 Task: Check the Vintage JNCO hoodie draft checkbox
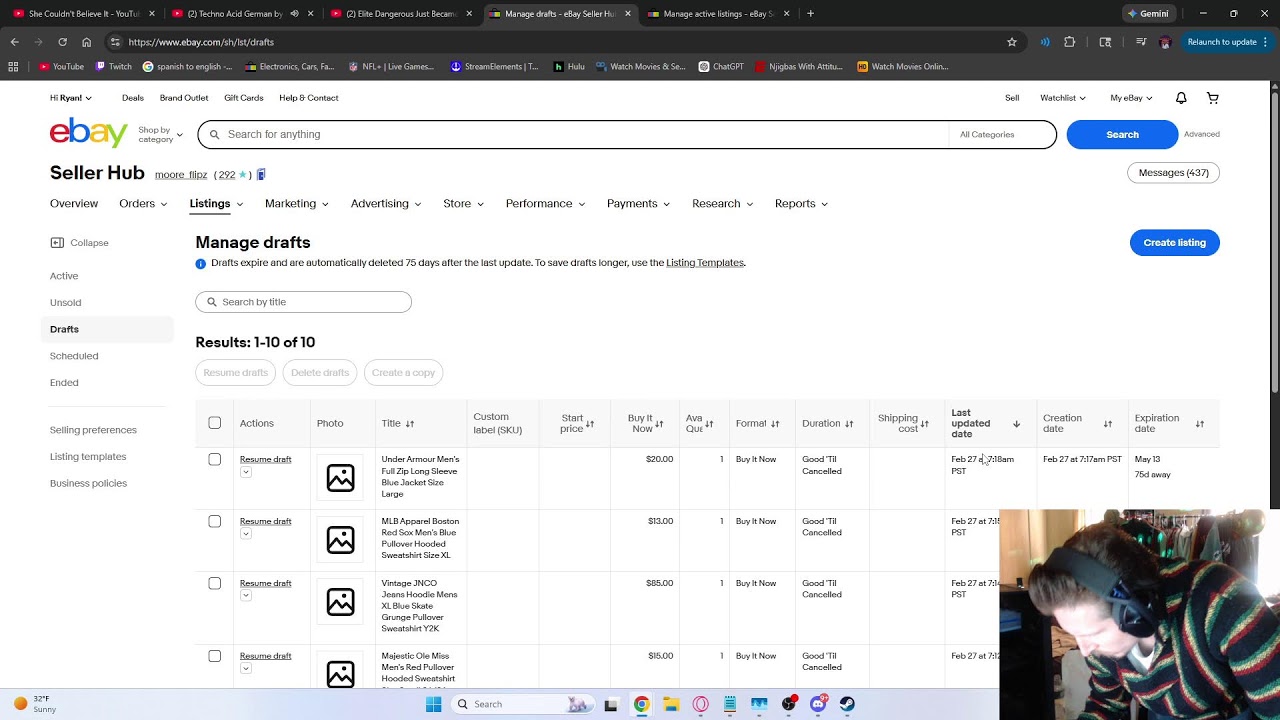tap(214, 583)
